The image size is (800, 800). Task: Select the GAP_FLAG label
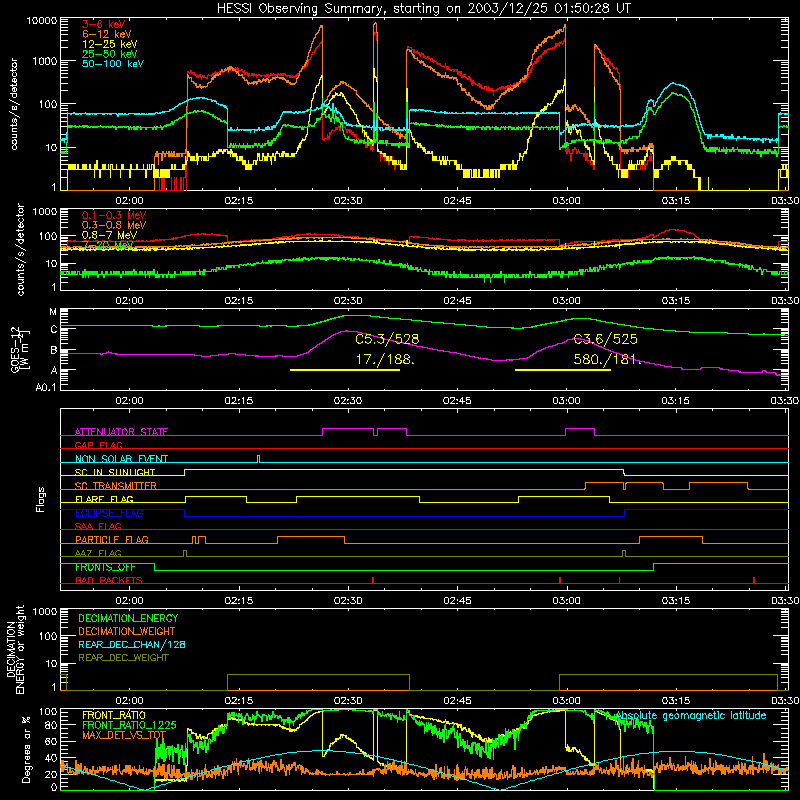pos(98,445)
